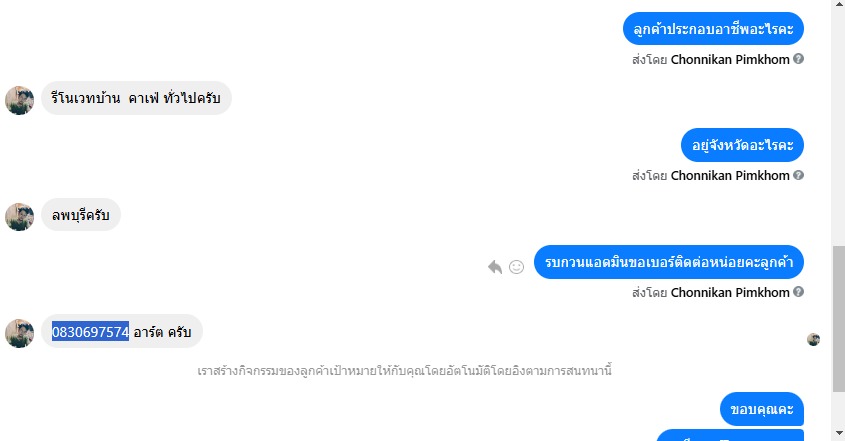Image resolution: width=845 pixels, height=441 pixels.
Task: Click the "ขอบคุณคะ" message bubble
Action: [x=761, y=408]
